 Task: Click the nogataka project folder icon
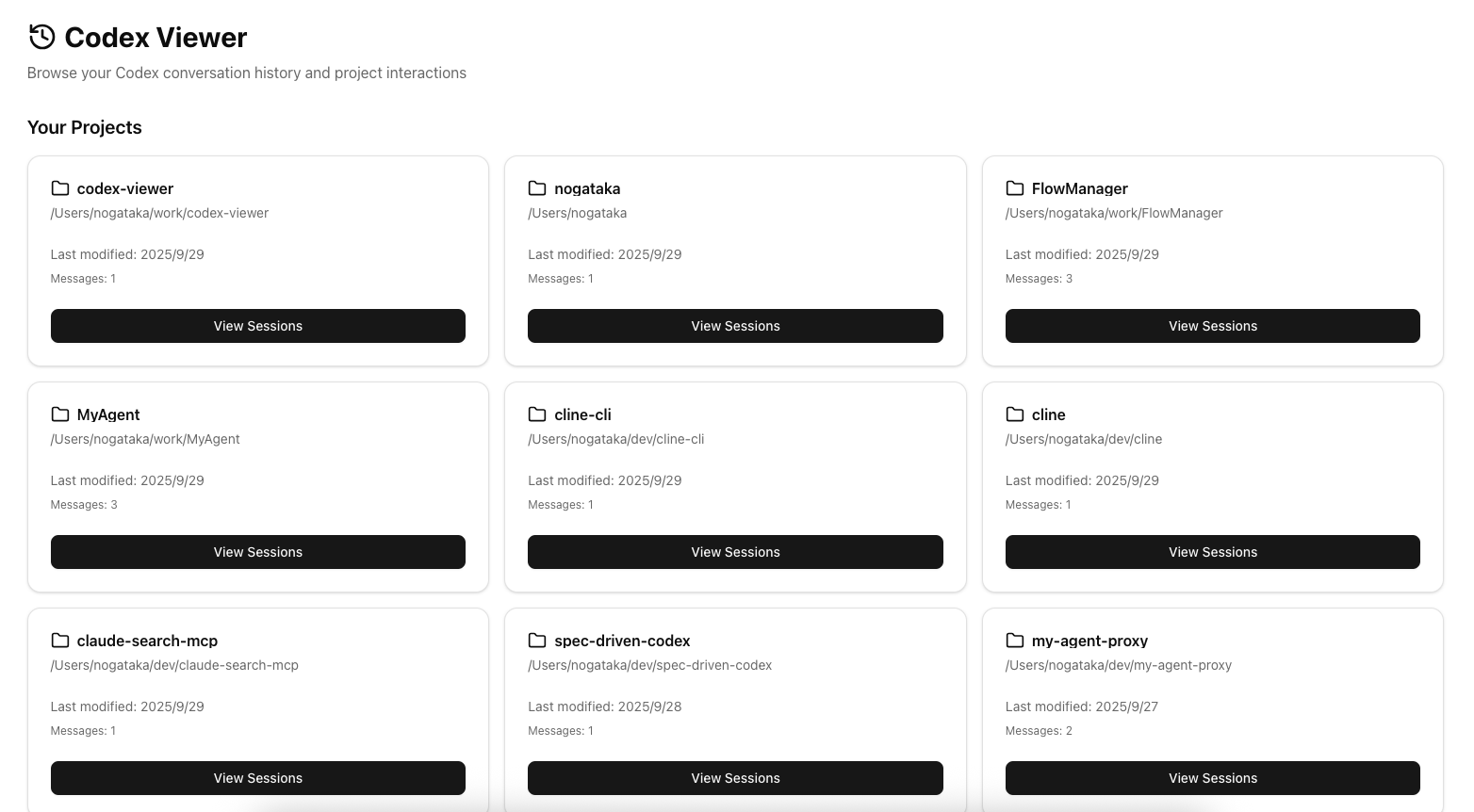(x=537, y=188)
